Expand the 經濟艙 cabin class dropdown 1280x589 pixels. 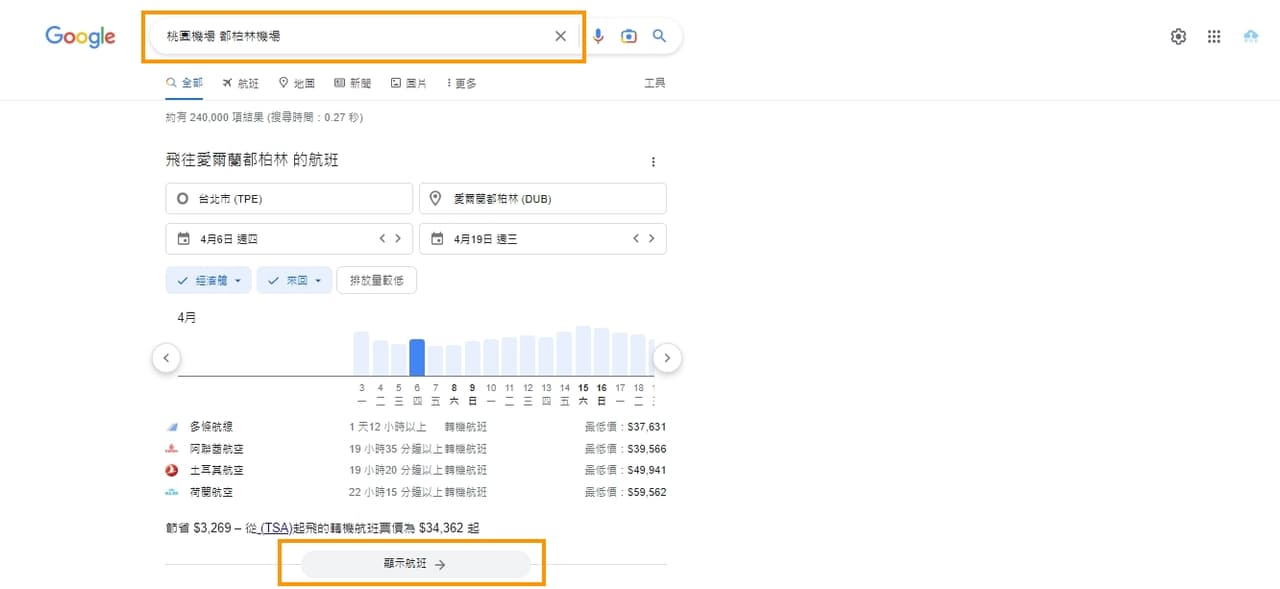tap(208, 281)
